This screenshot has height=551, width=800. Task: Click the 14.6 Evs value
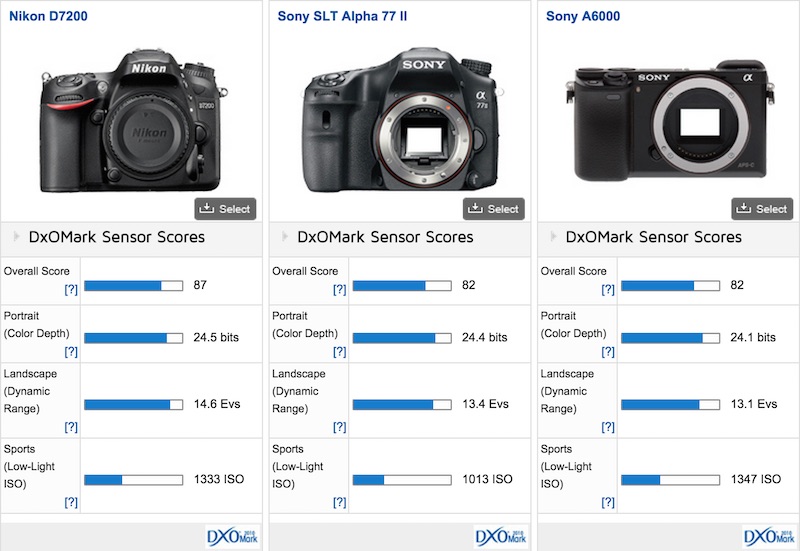[217, 404]
